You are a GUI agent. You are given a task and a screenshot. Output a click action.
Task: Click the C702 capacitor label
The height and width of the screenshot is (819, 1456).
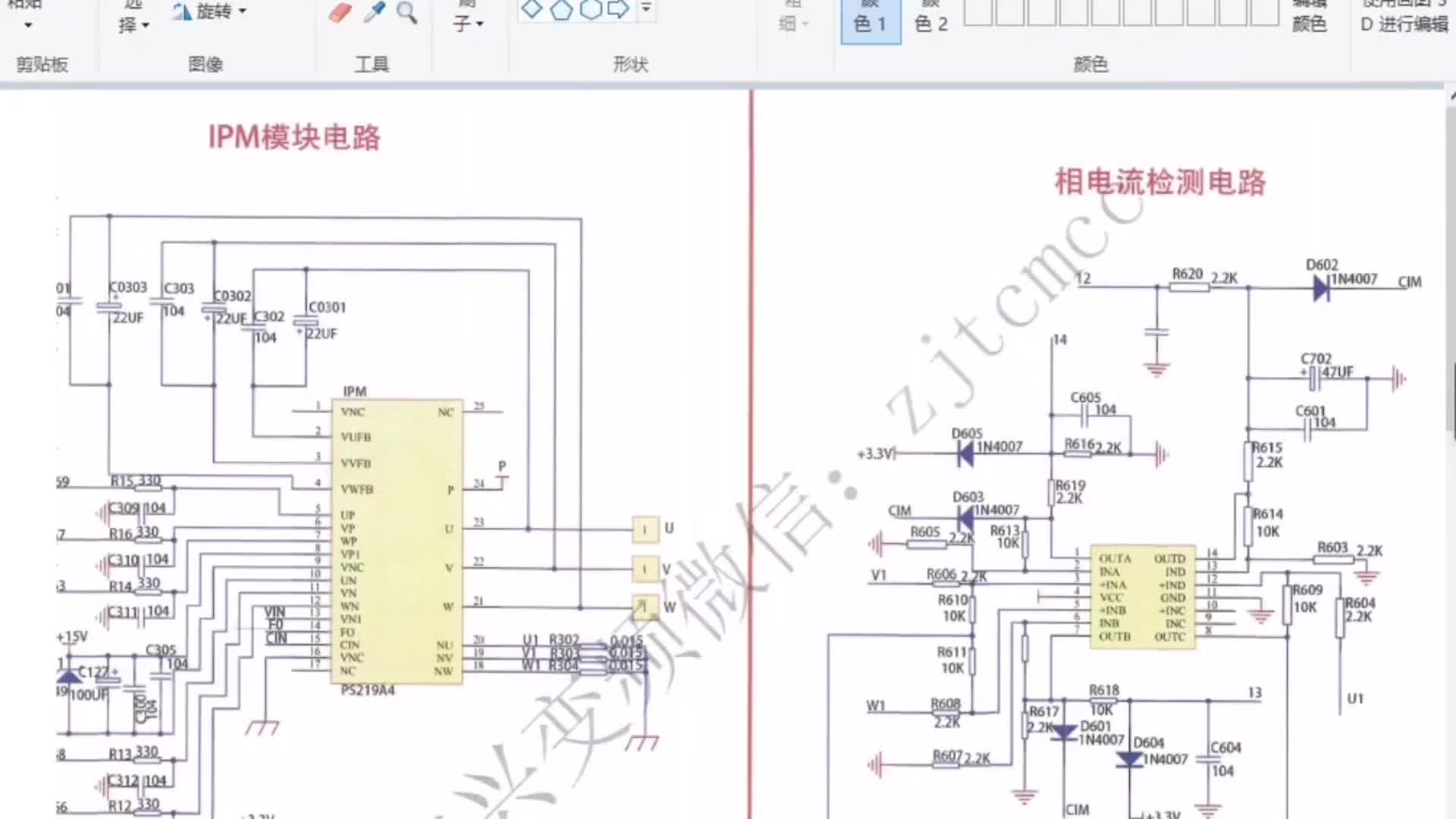1316,359
